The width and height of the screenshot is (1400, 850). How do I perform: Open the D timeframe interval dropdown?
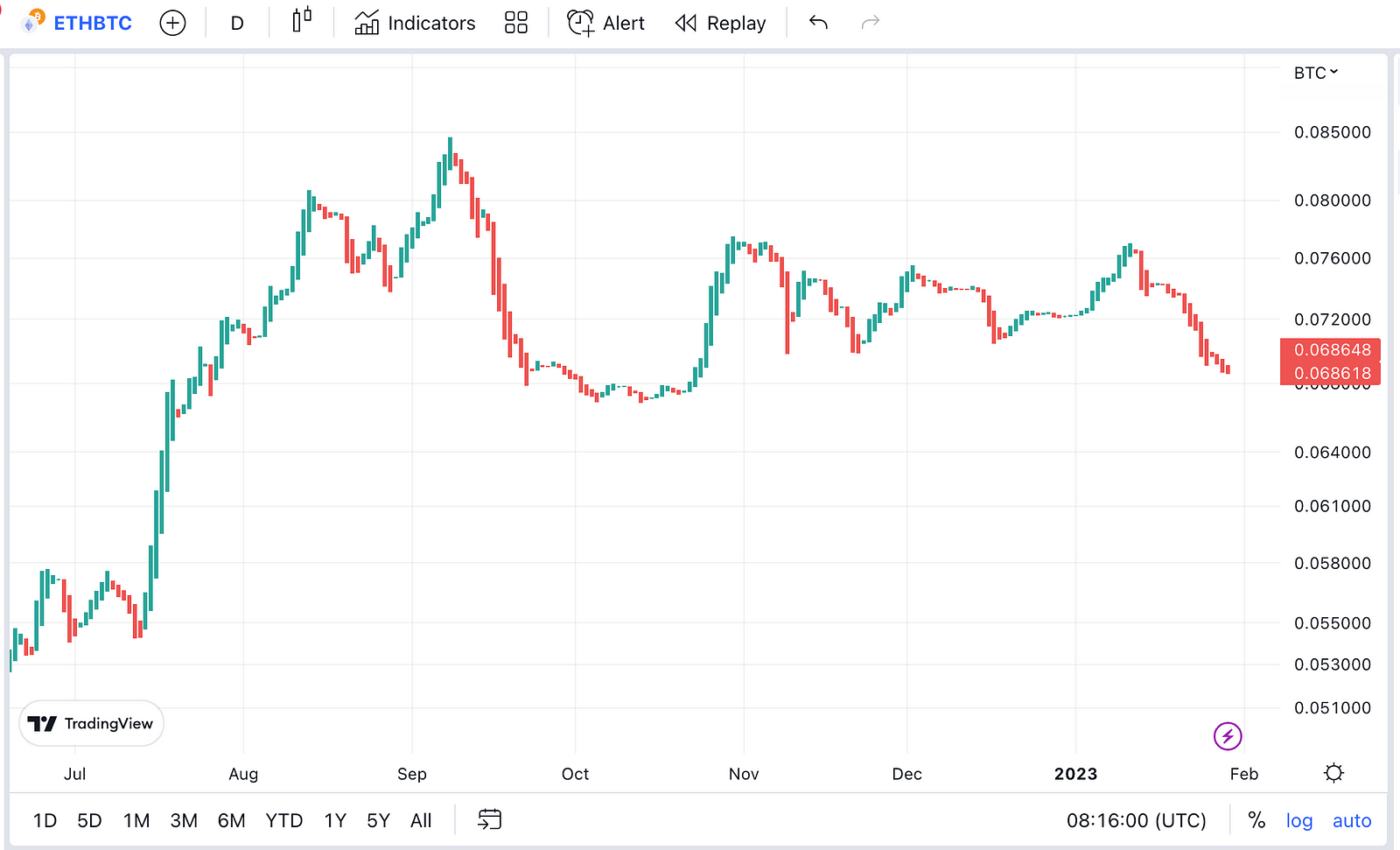tap(237, 24)
